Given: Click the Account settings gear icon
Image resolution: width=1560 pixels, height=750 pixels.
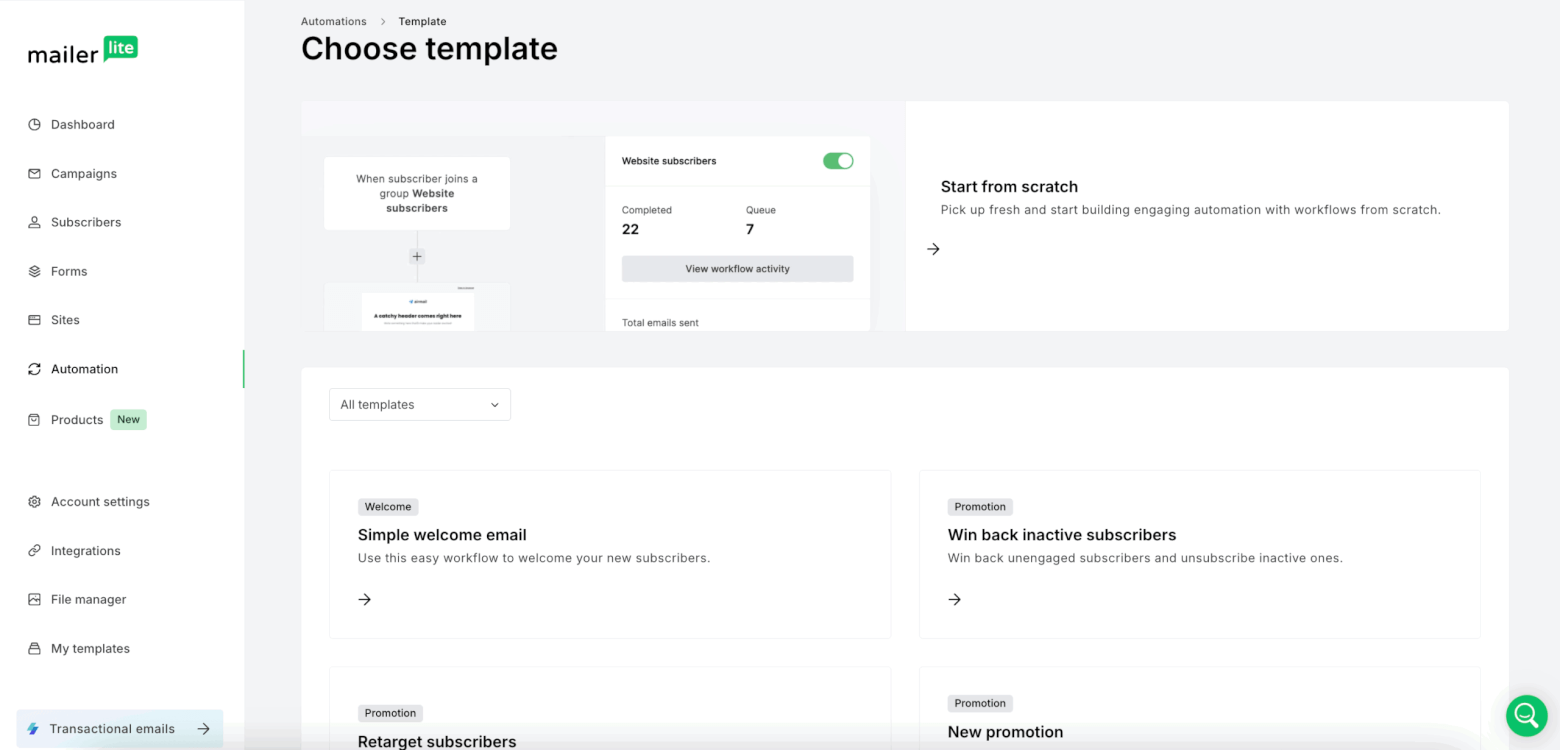Looking at the screenshot, I should coord(34,502).
